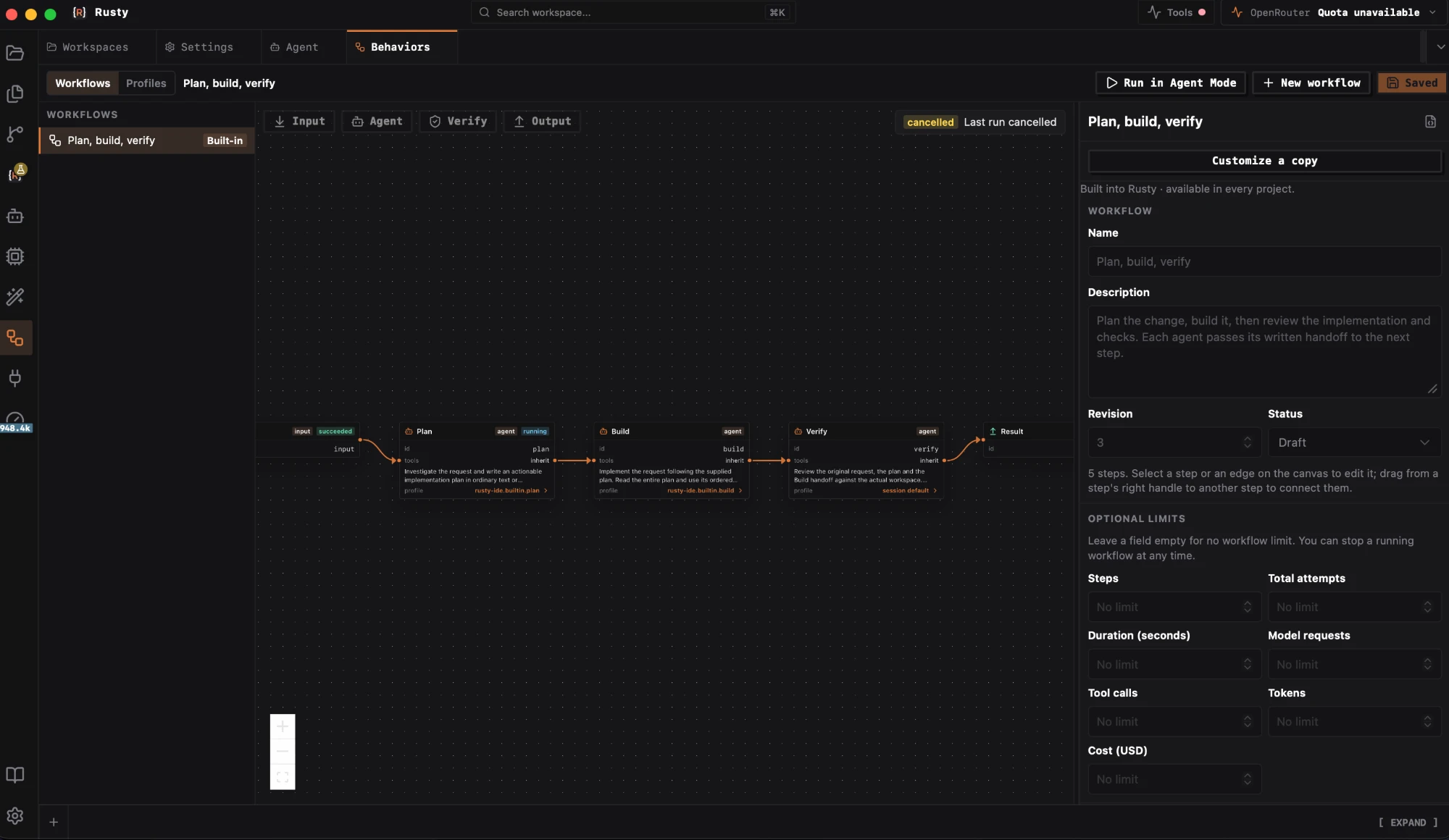Select the behaviors workflow sidebar icon
This screenshot has width=1449, height=840.
click(x=15, y=338)
